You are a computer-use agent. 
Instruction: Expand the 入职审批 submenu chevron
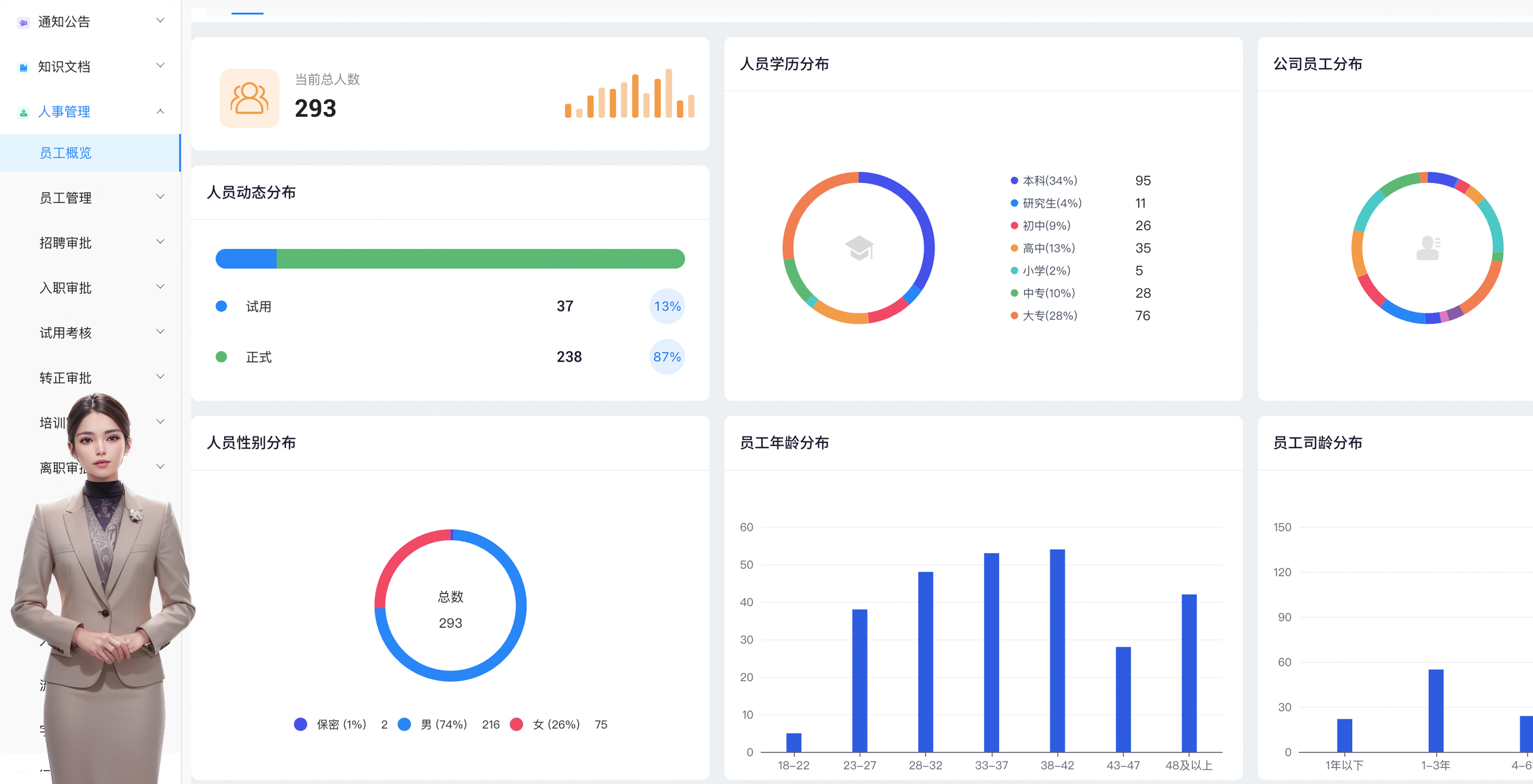(x=160, y=287)
